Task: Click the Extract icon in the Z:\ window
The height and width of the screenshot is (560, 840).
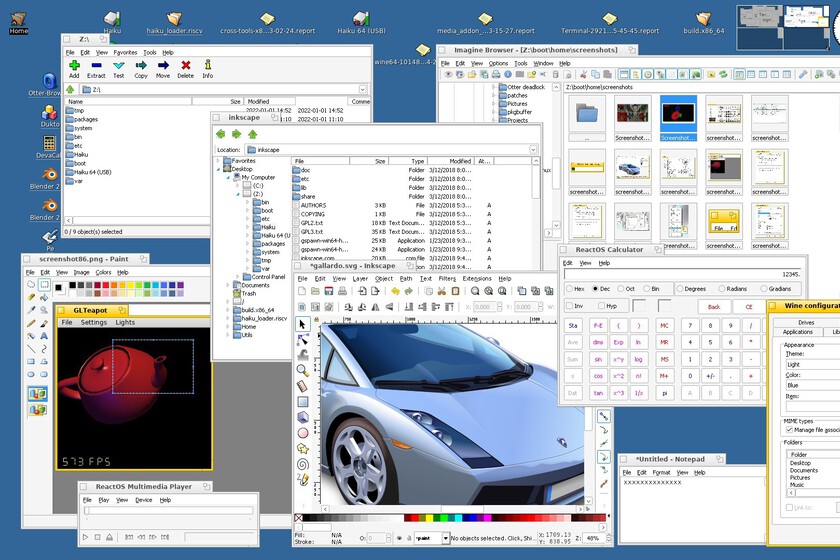Action: tap(96, 65)
